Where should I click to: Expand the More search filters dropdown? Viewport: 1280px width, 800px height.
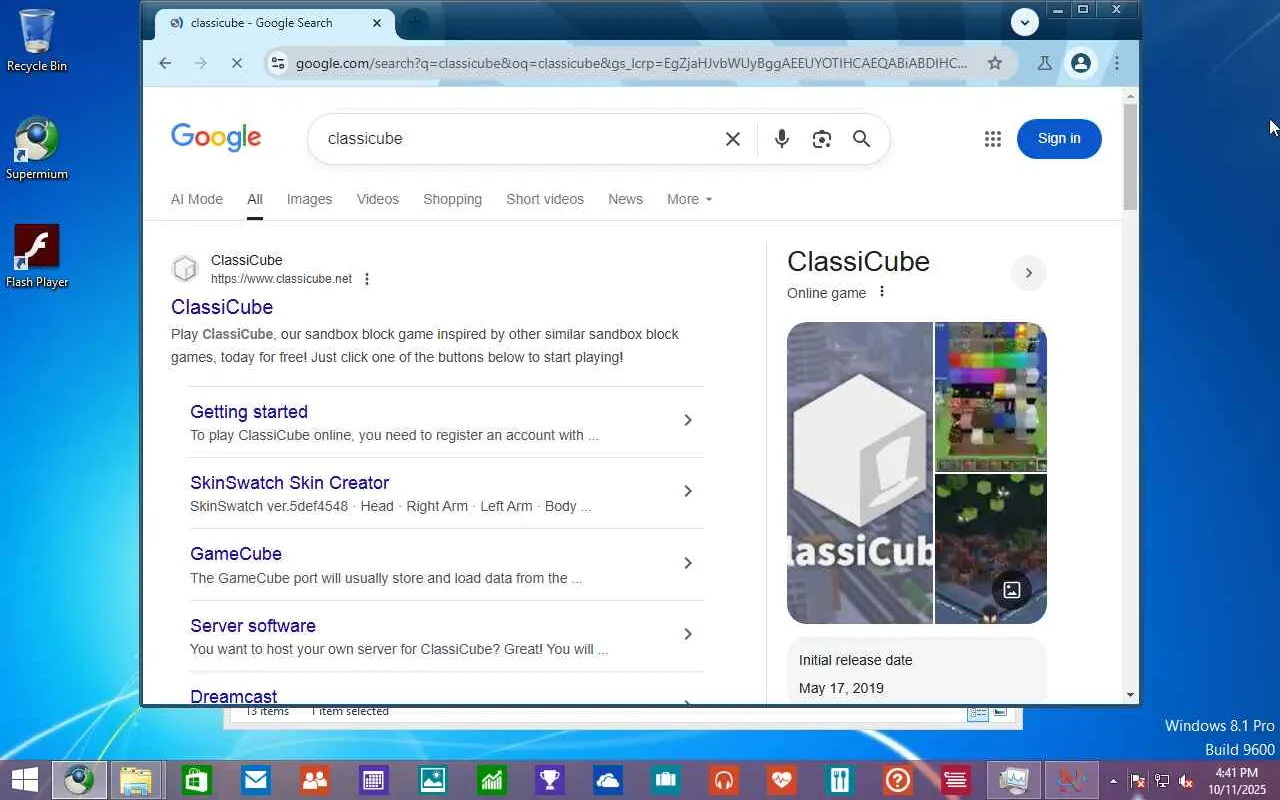coord(690,199)
